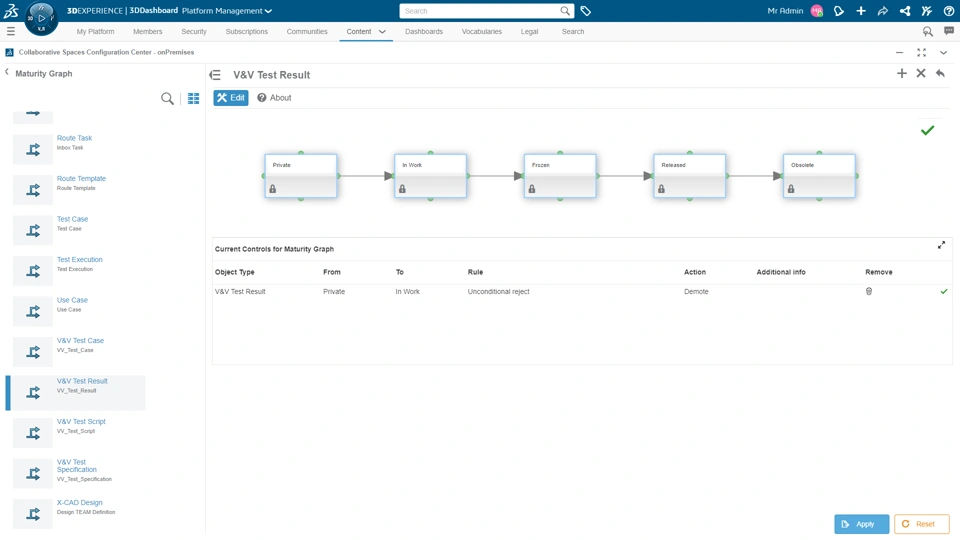960x540 pixels.
Task: Click the Apply button
Action: coord(861,524)
